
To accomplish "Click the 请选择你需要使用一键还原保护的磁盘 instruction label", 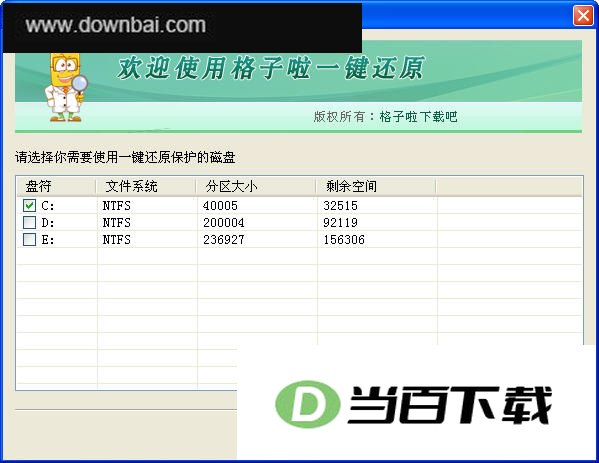I will pyautogui.click(x=125, y=157).
